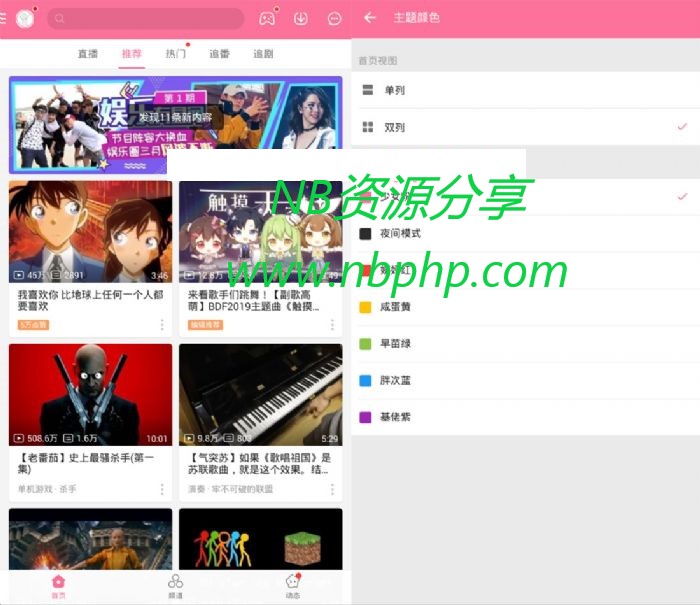Click the orange tag under the Conan video
The height and width of the screenshot is (605, 700).
(33, 325)
